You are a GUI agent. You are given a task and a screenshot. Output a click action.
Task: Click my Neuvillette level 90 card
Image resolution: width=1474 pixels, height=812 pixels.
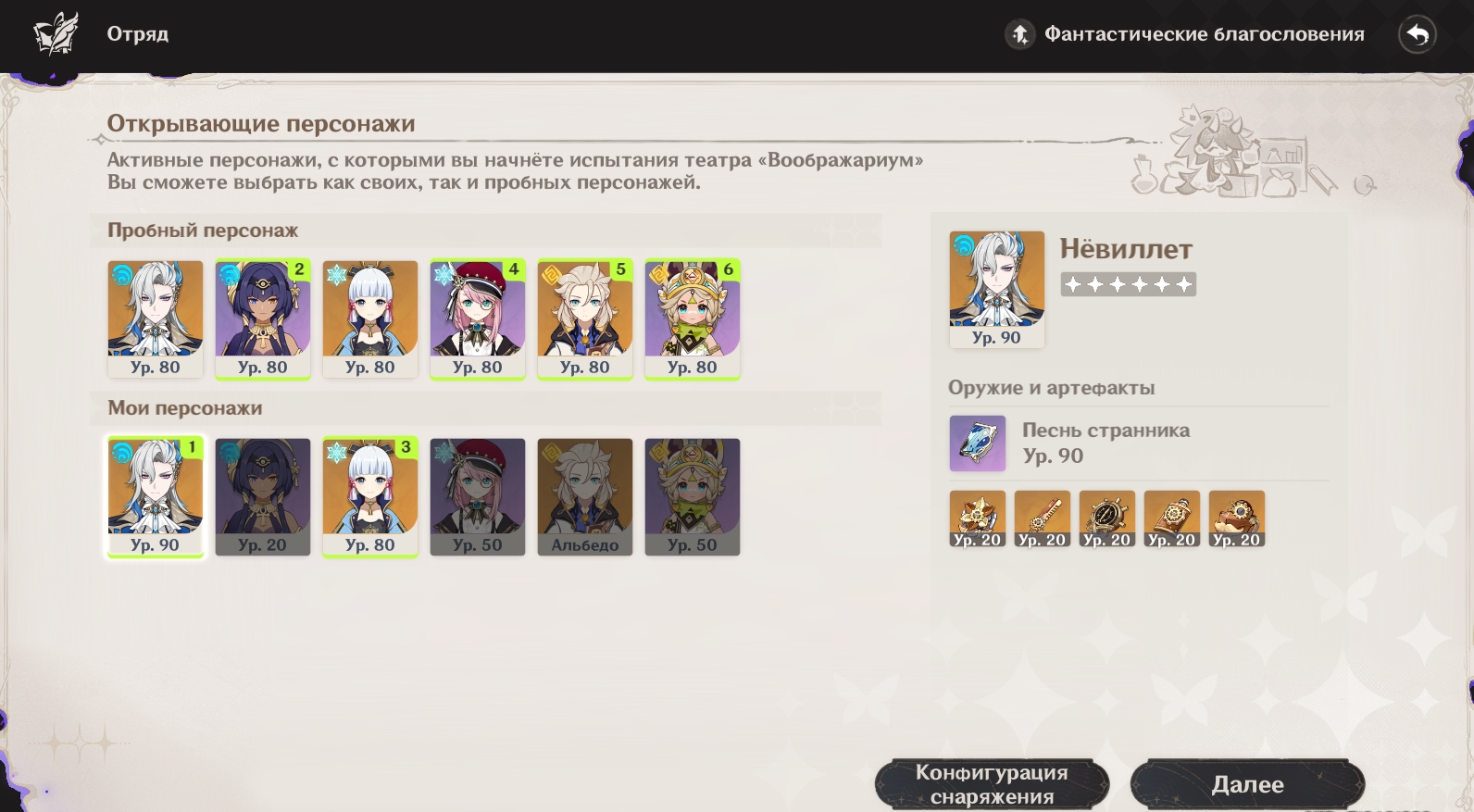coord(156,496)
